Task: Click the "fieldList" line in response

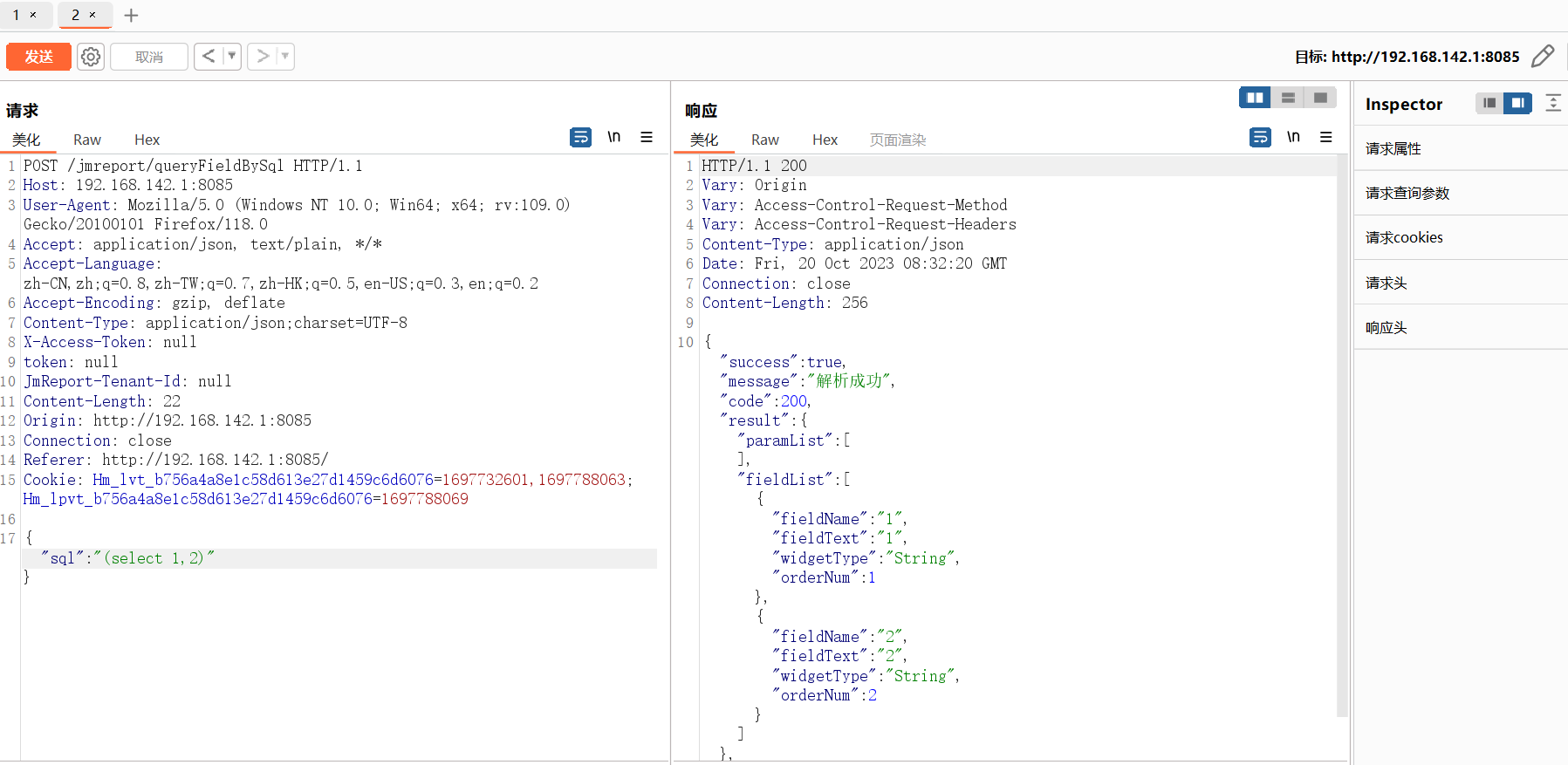Action: 793,480
